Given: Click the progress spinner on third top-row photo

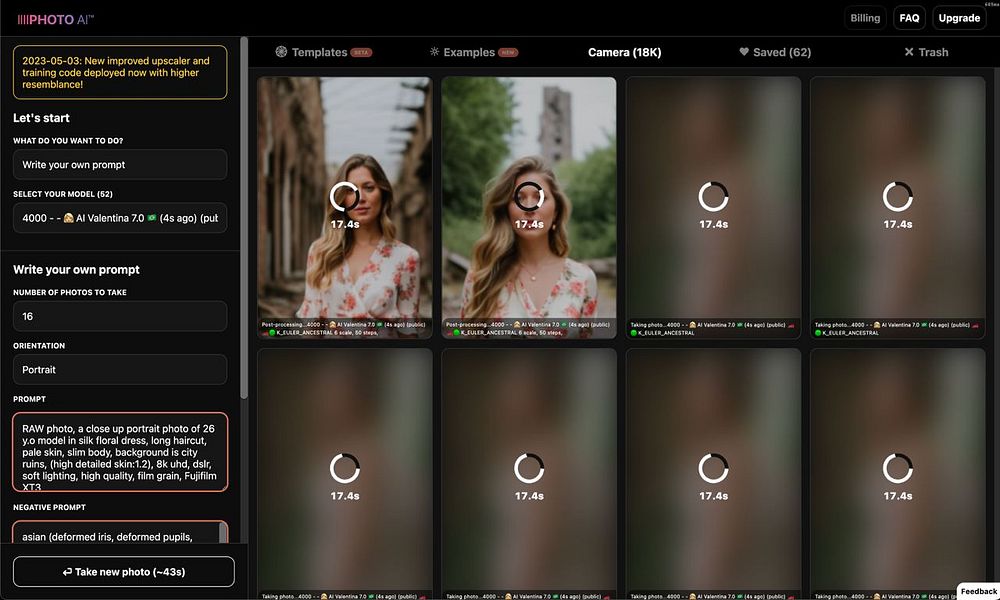Looking at the screenshot, I should [x=713, y=196].
